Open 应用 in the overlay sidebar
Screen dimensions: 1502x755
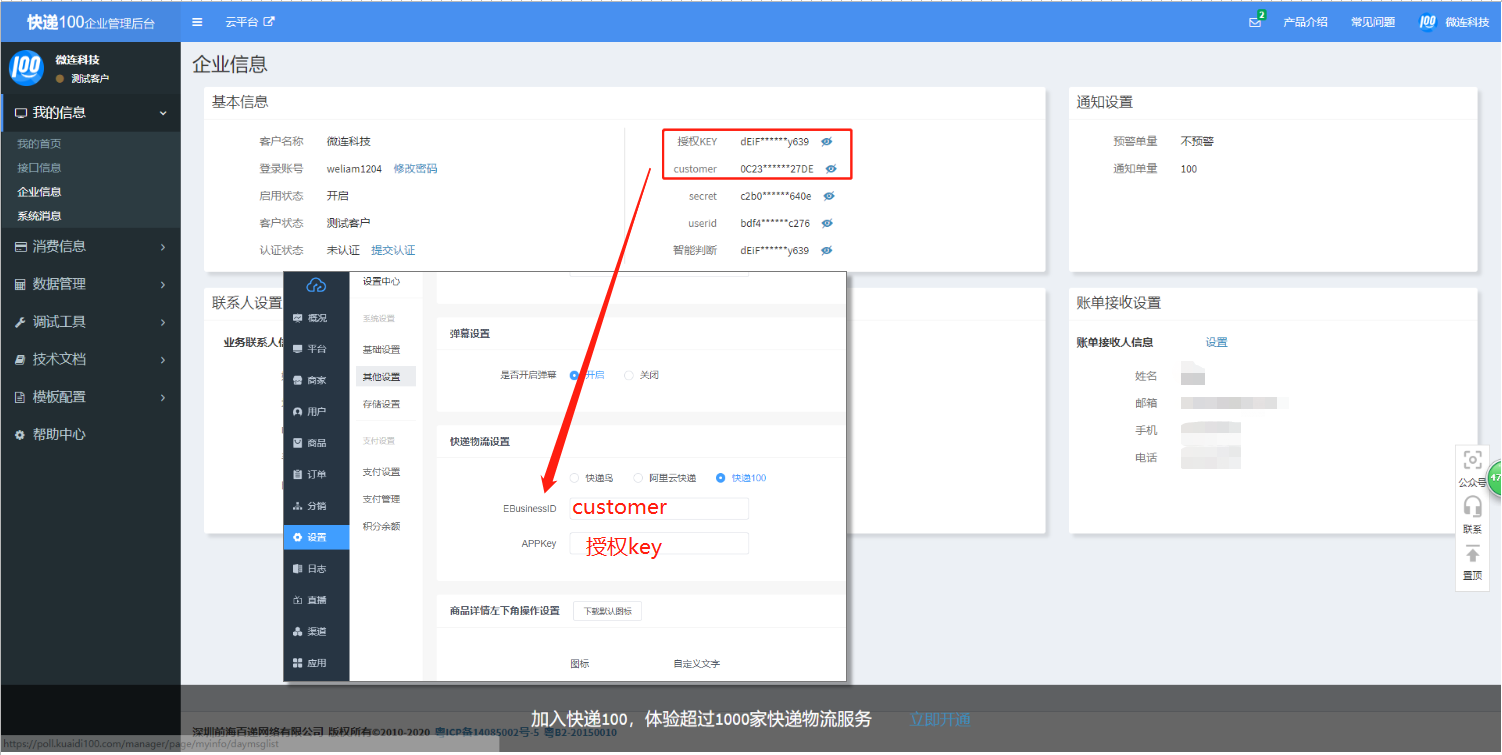[x=316, y=663]
